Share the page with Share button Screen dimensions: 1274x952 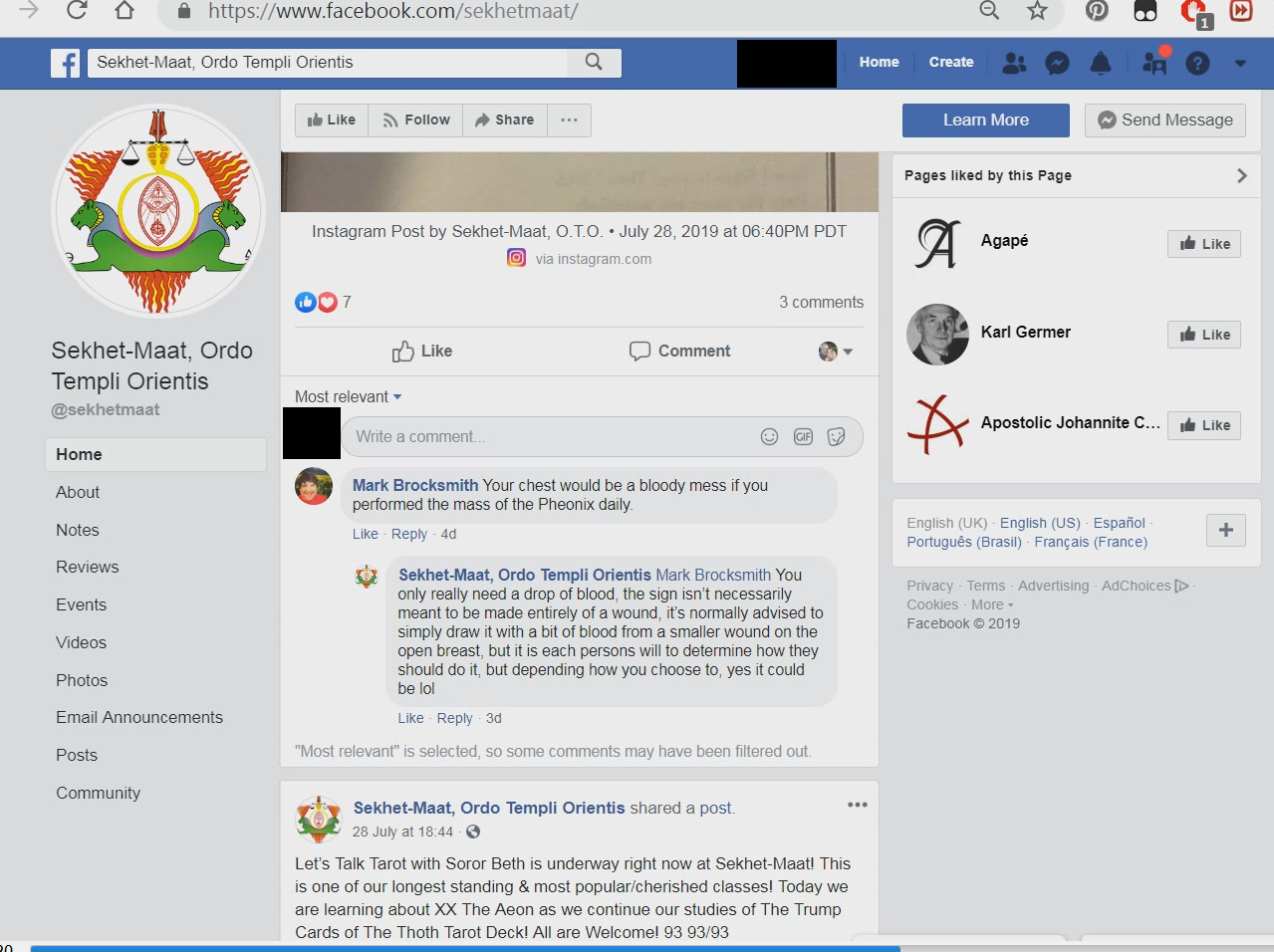[504, 119]
